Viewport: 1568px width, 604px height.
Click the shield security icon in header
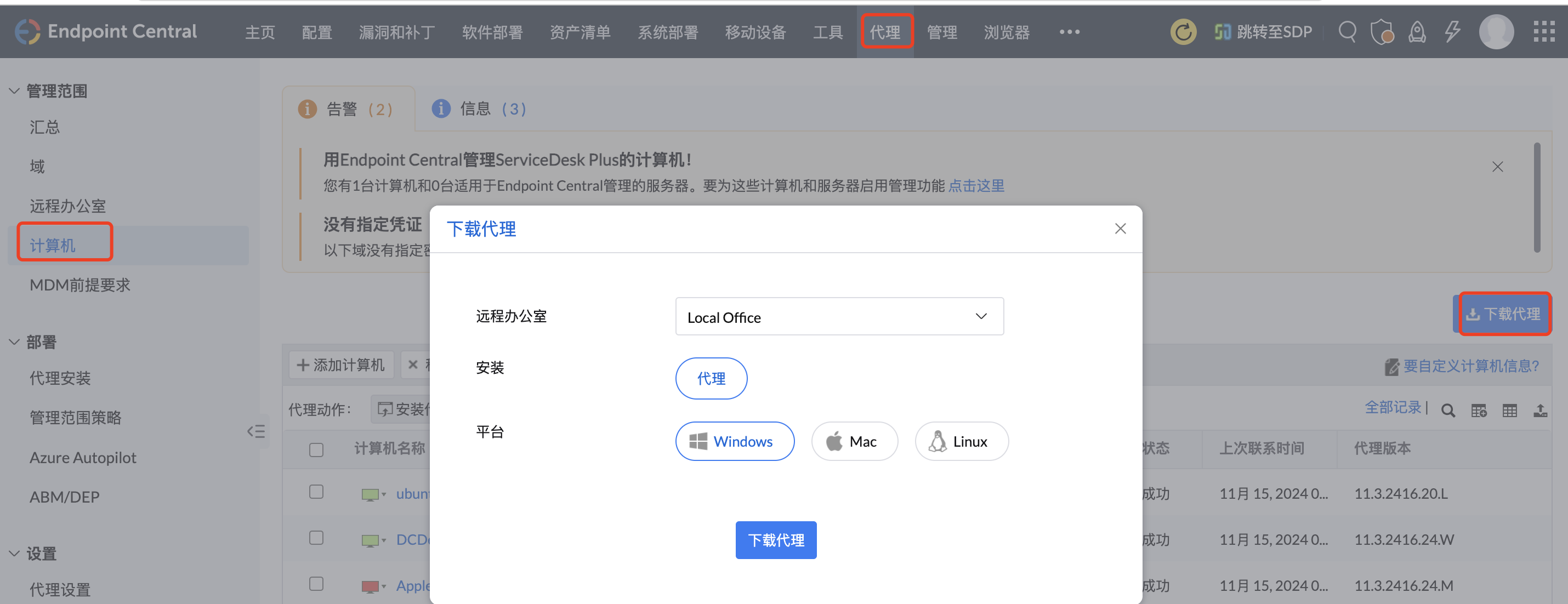[x=1382, y=32]
